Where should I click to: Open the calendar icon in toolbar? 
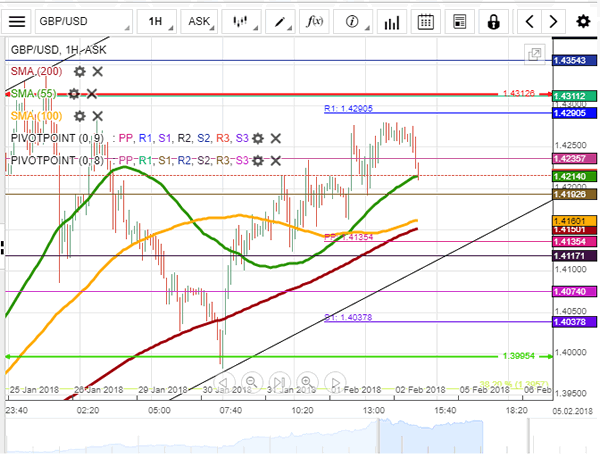[426, 20]
